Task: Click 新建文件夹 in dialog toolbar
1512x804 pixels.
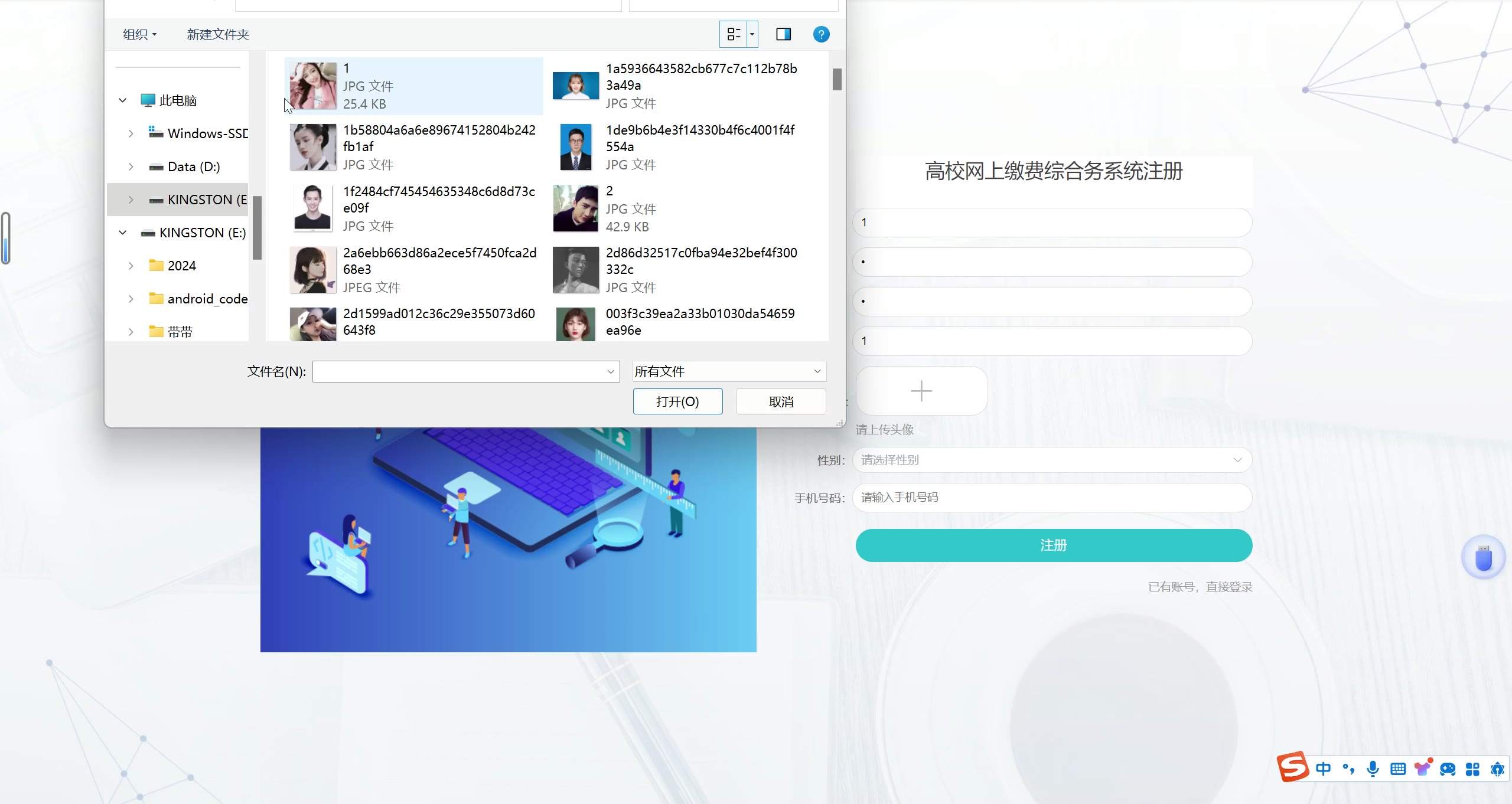Action: point(218,34)
